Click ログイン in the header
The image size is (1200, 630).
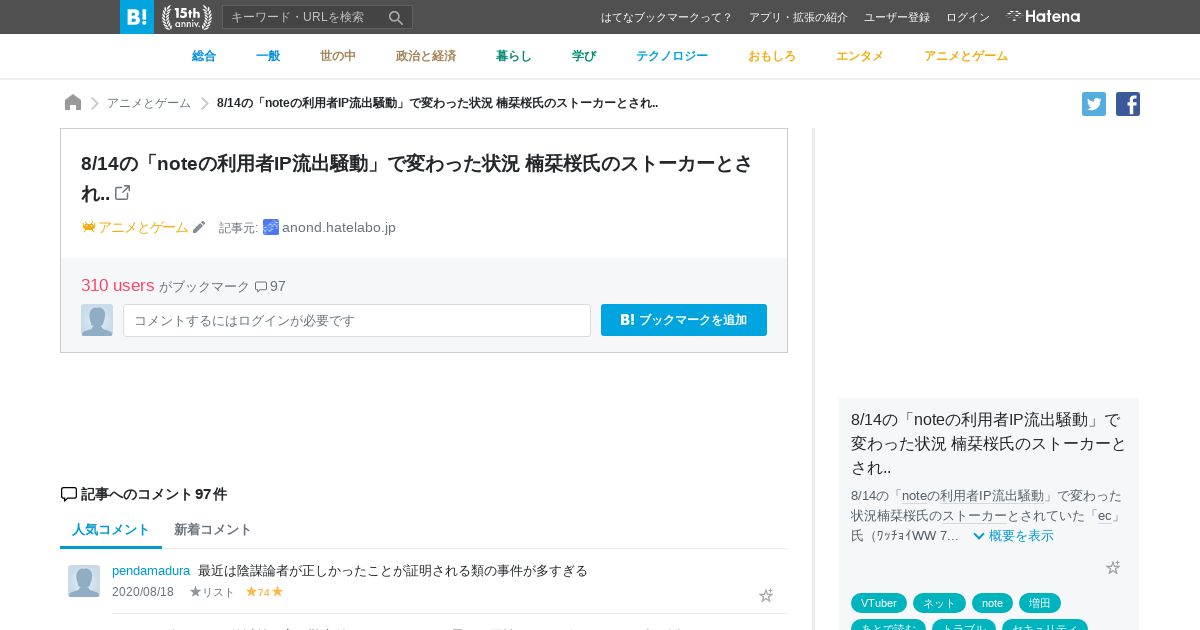tap(968, 17)
